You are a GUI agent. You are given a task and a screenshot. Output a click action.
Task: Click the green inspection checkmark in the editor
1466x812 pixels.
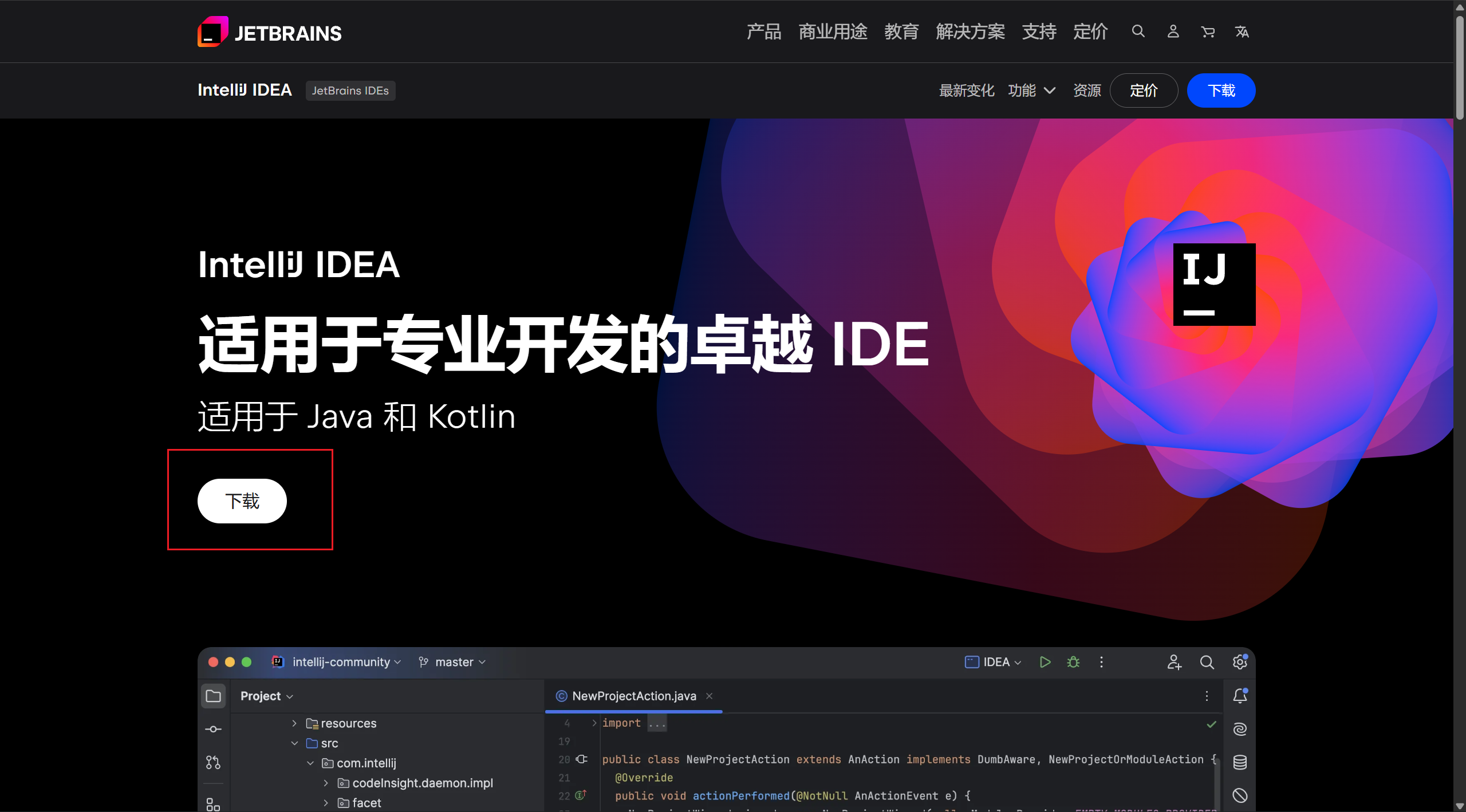click(1211, 724)
